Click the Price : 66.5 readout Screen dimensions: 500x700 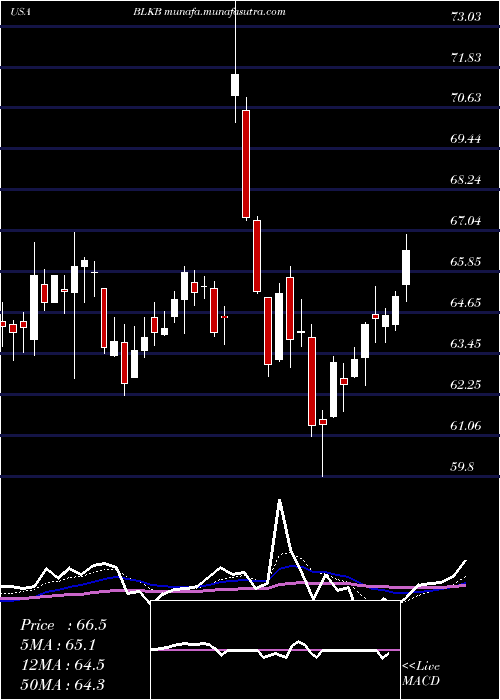click(x=63, y=625)
